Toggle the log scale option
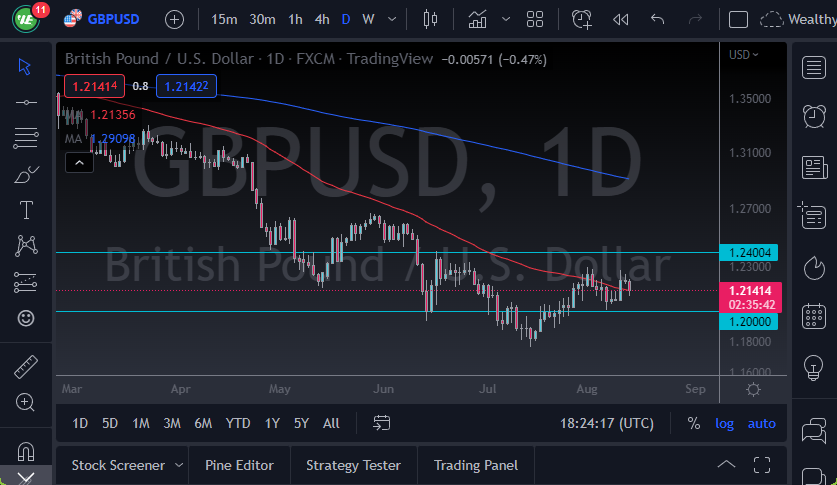The height and width of the screenshot is (485, 837). [724, 423]
